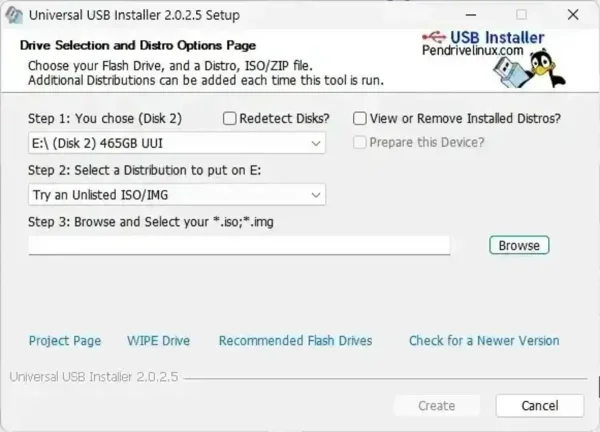Close the Universal USB Installer Setup window

tap(573, 15)
